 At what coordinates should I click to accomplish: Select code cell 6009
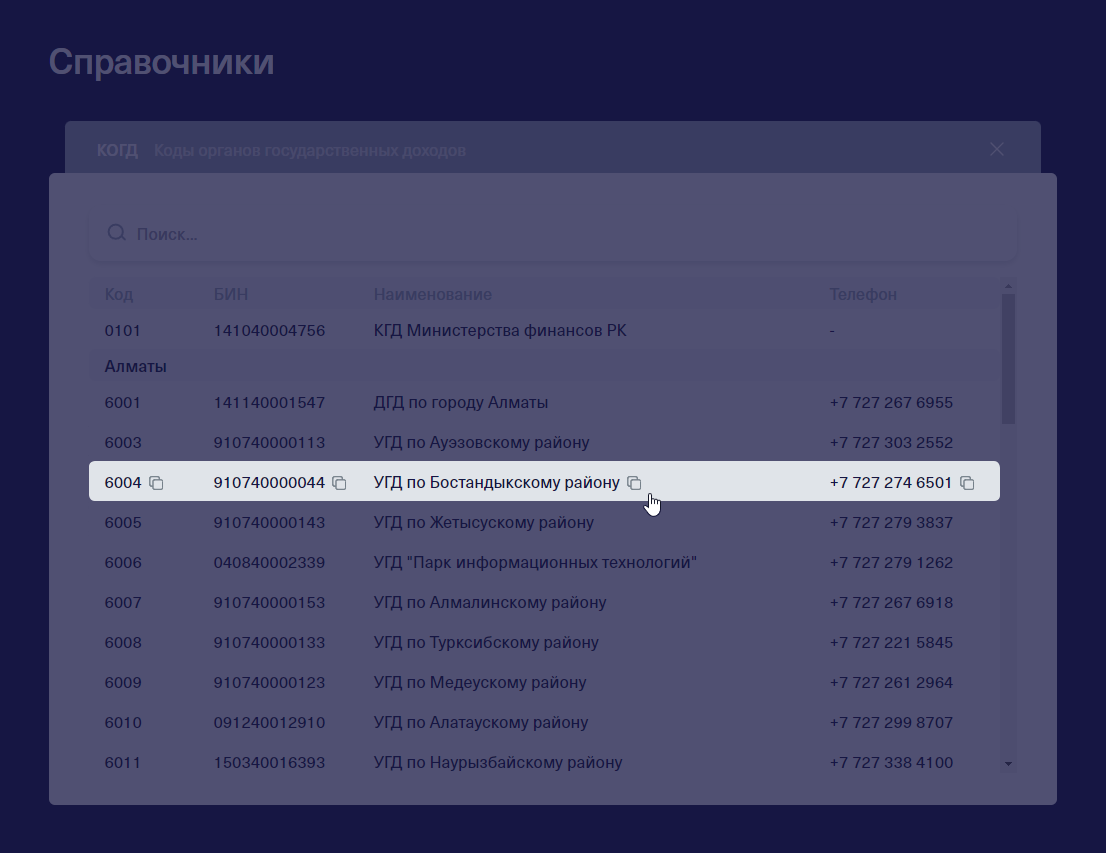(123, 683)
